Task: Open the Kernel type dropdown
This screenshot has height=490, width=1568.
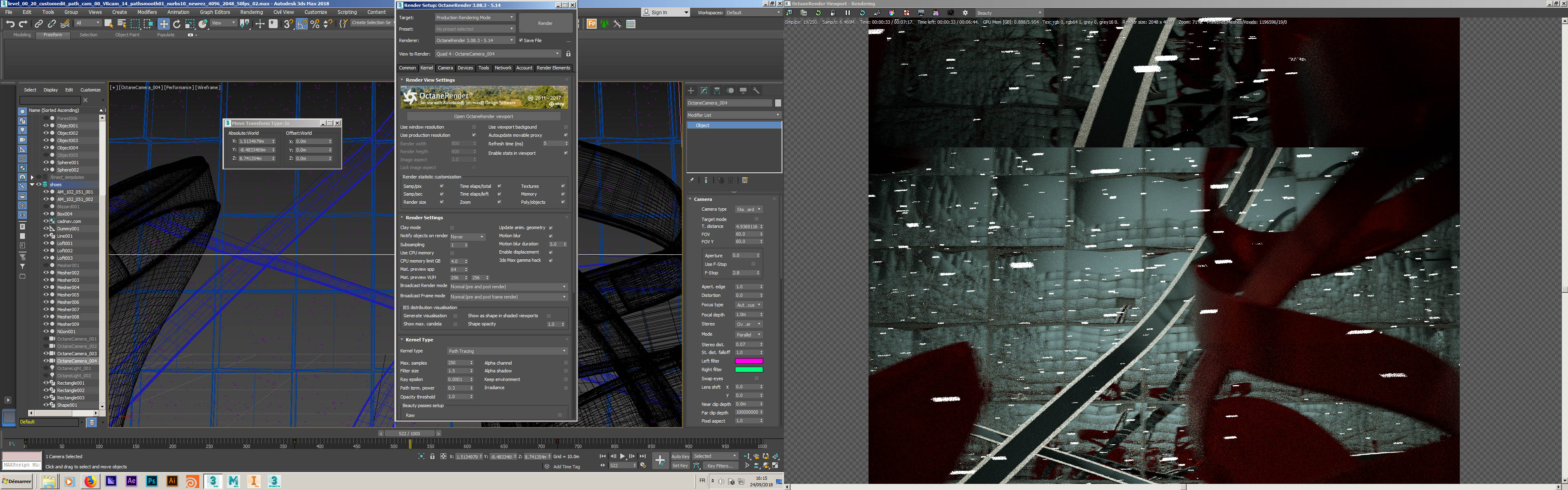Action: pyautogui.click(x=507, y=351)
